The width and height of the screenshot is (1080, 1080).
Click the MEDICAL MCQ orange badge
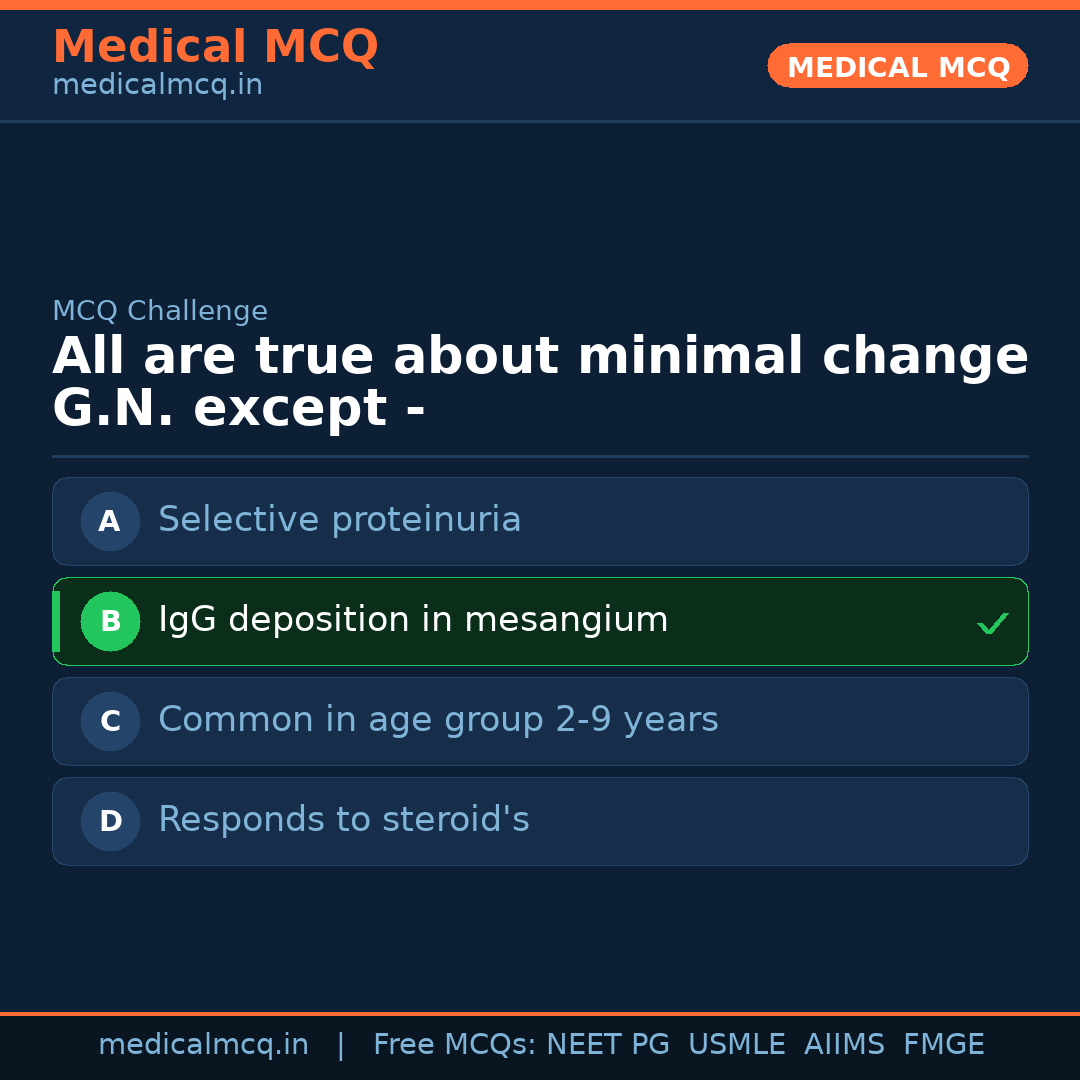pyautogui.click(x=897, y=66)
